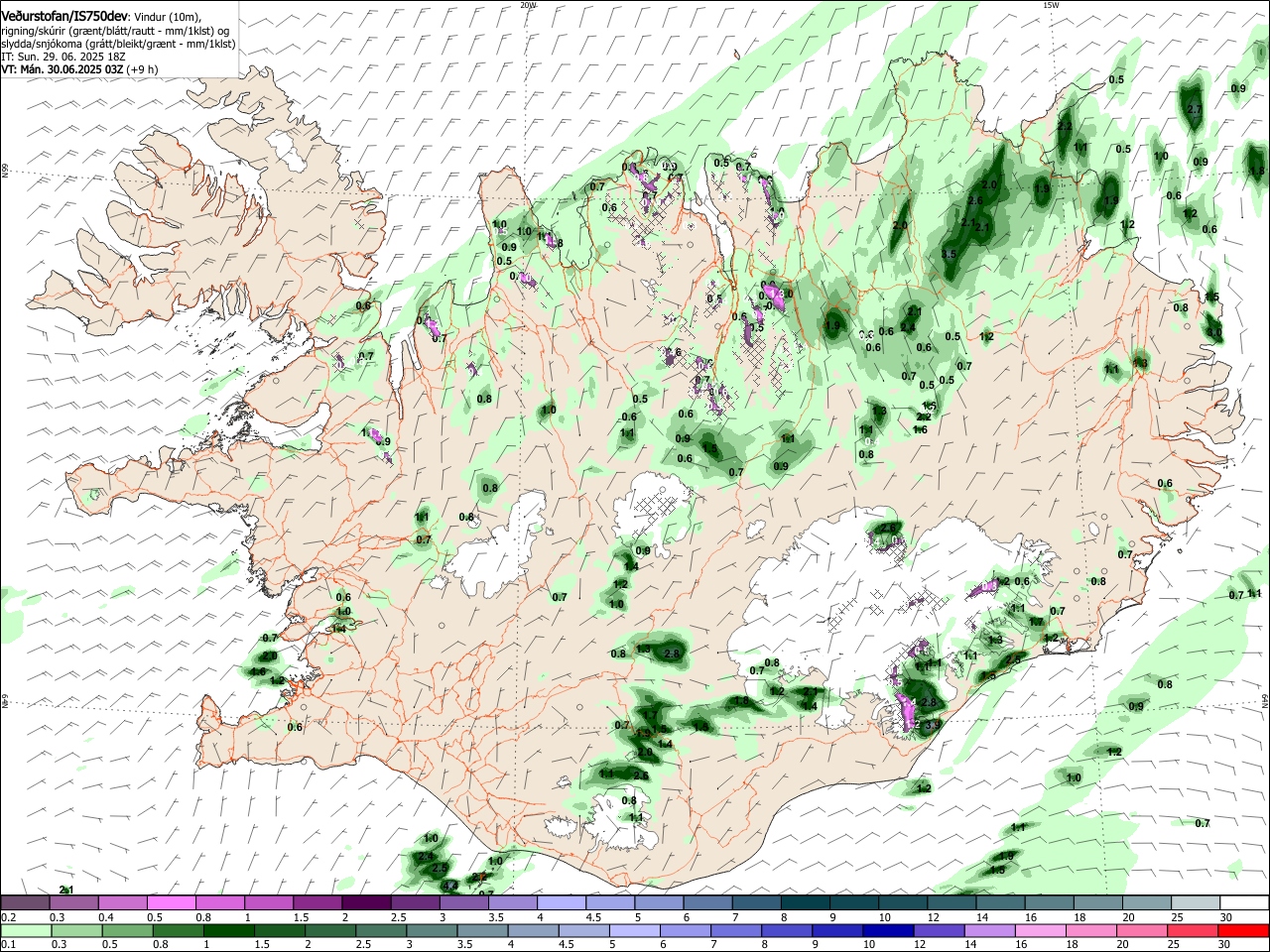Click the title text 'Veðurstofan/IS750dev'
The height and width of the screenshot is (952, 1270).
click(63, 15)
